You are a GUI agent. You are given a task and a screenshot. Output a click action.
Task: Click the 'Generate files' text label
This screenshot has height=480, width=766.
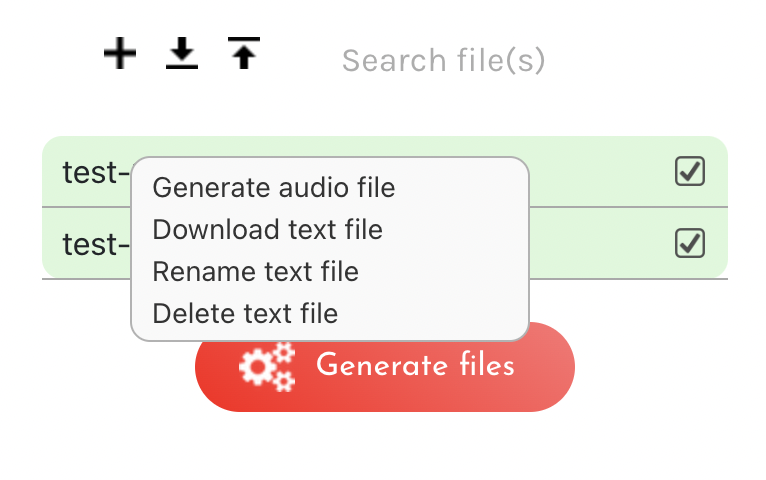click(x=415, y=365)
